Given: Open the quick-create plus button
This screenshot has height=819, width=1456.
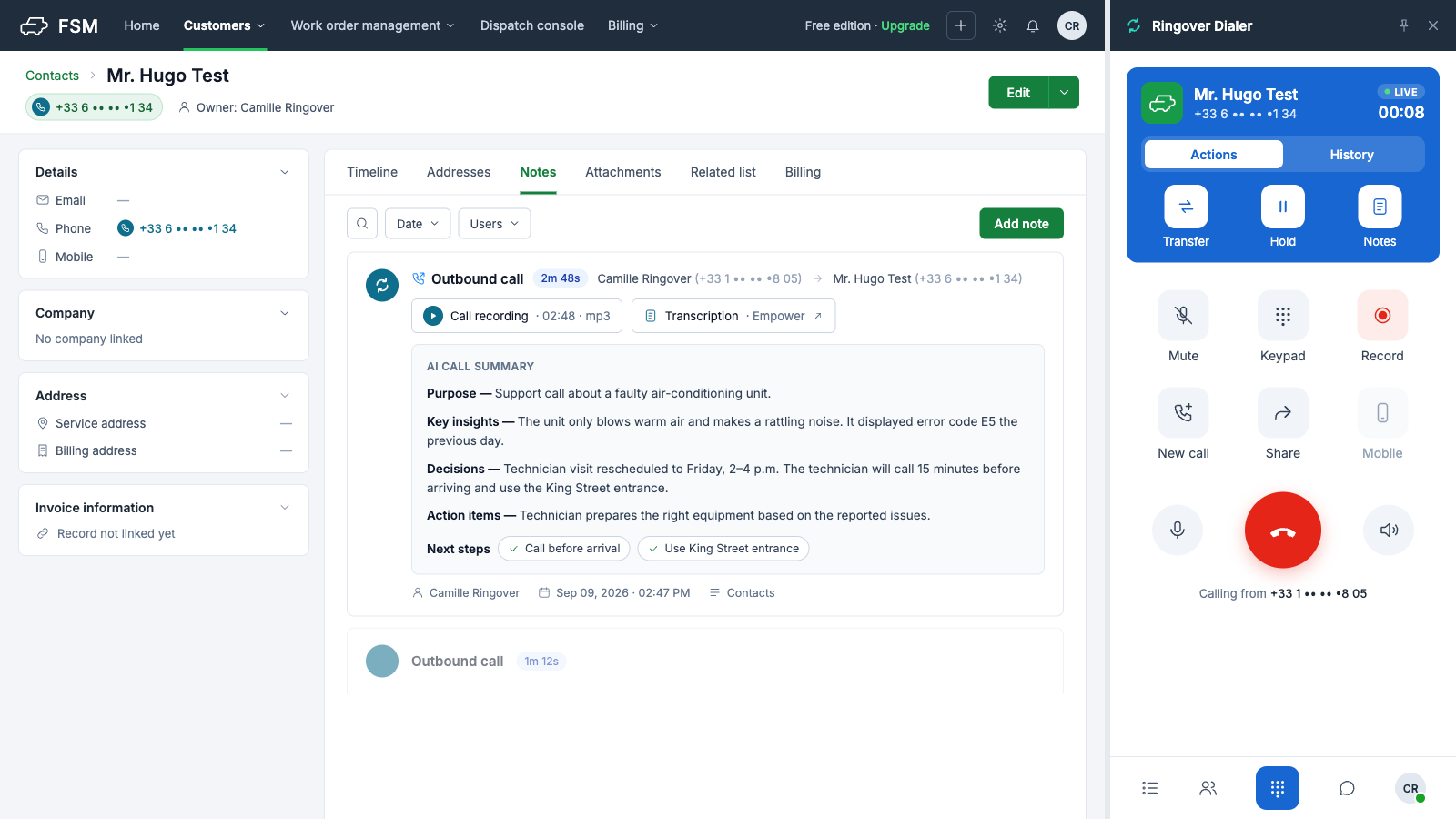Looking at the screenshot, I should pyautogui.click(x=961, y=25).
